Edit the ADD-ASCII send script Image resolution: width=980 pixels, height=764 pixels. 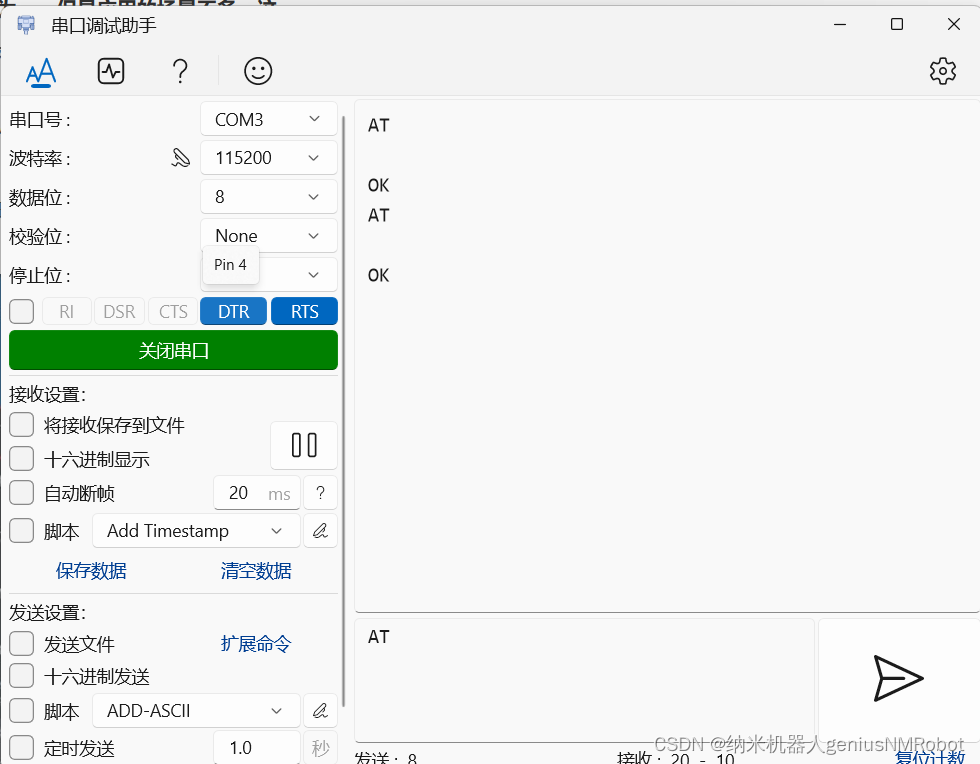point(321,711)
